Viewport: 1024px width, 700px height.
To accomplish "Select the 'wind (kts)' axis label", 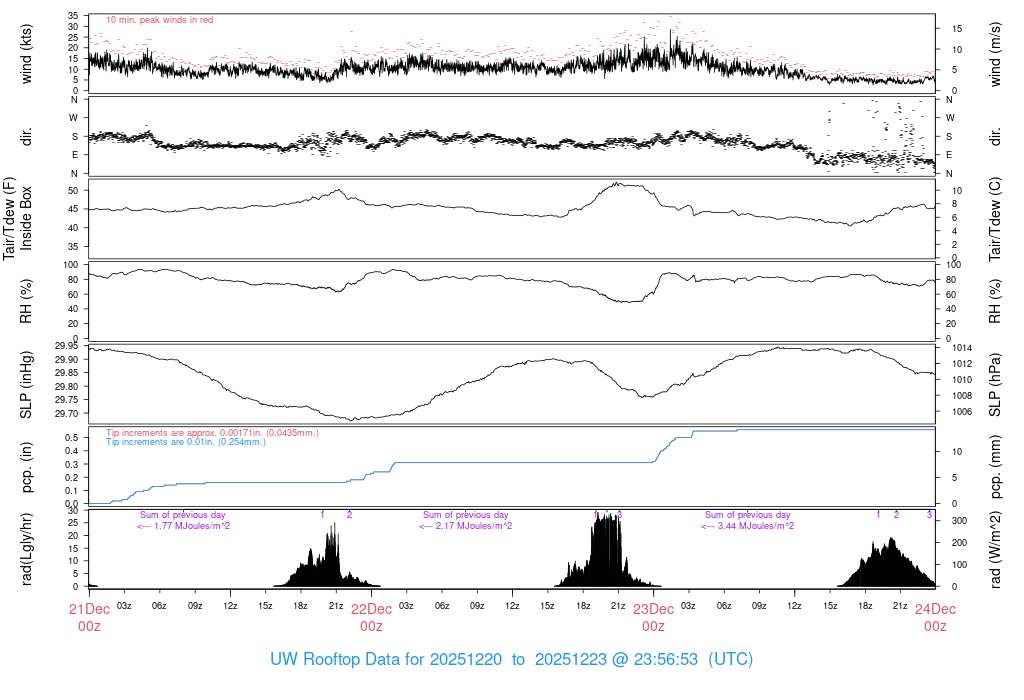I will click(26, 54).
